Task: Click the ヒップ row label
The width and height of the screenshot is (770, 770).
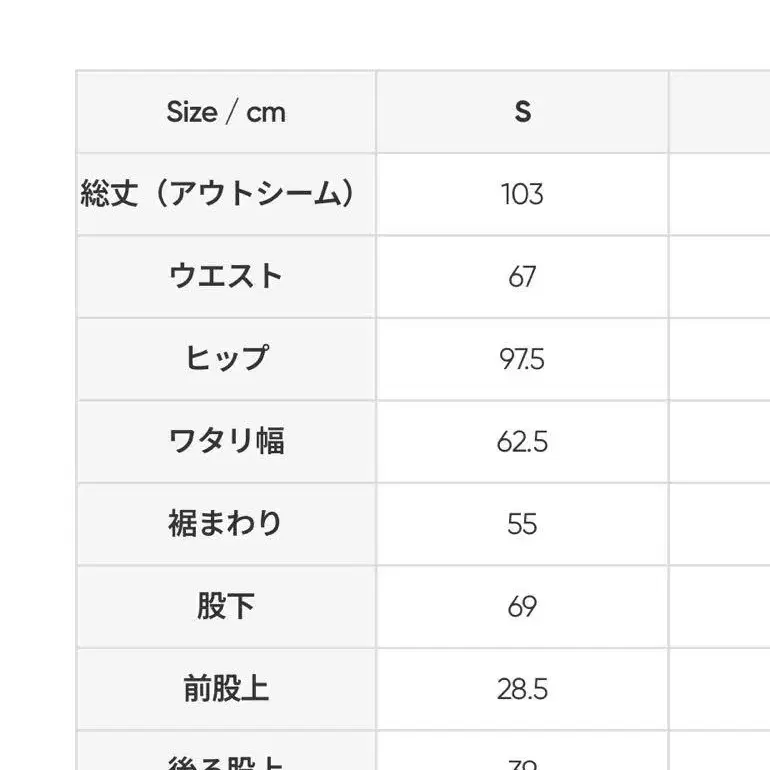Action: click(226, 358)
